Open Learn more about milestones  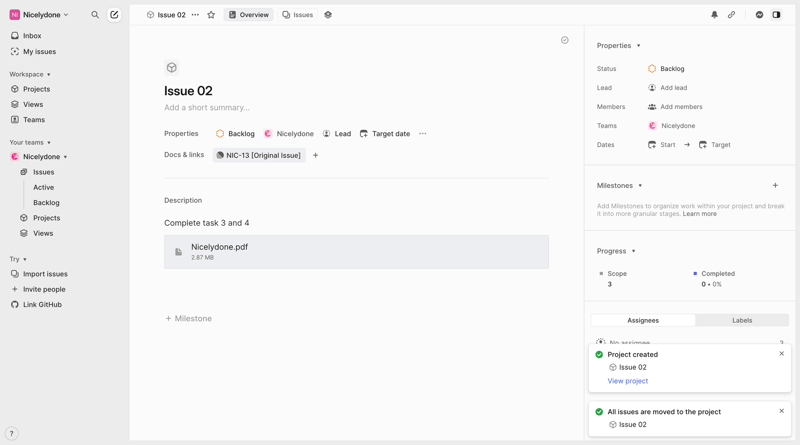pos(699,214)
